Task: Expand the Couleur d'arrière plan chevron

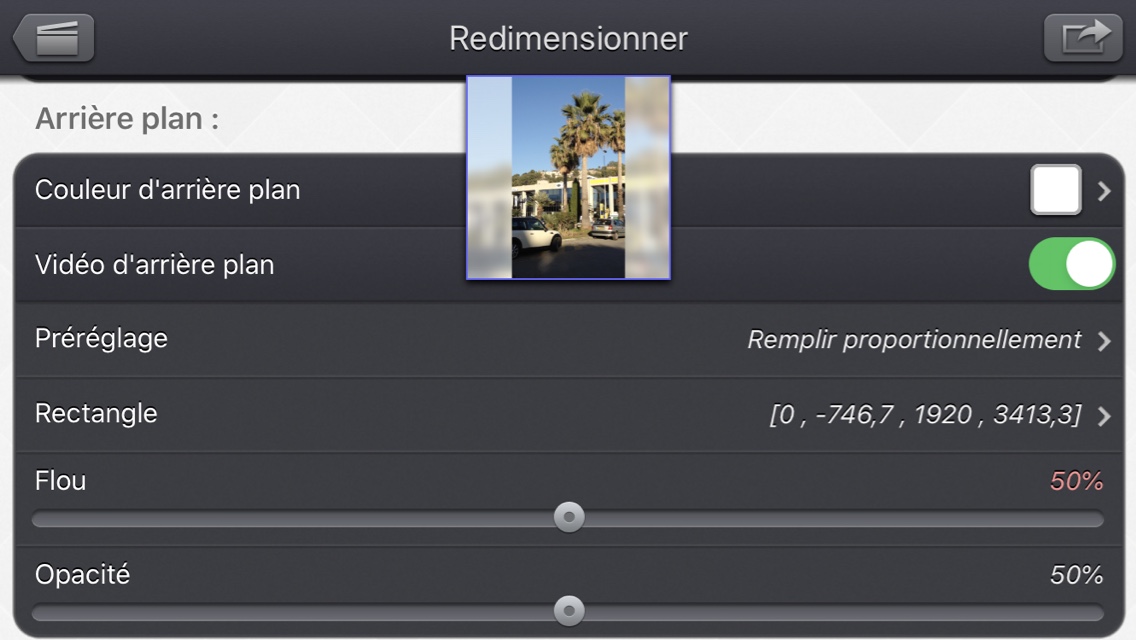Action: [1103, 191]
